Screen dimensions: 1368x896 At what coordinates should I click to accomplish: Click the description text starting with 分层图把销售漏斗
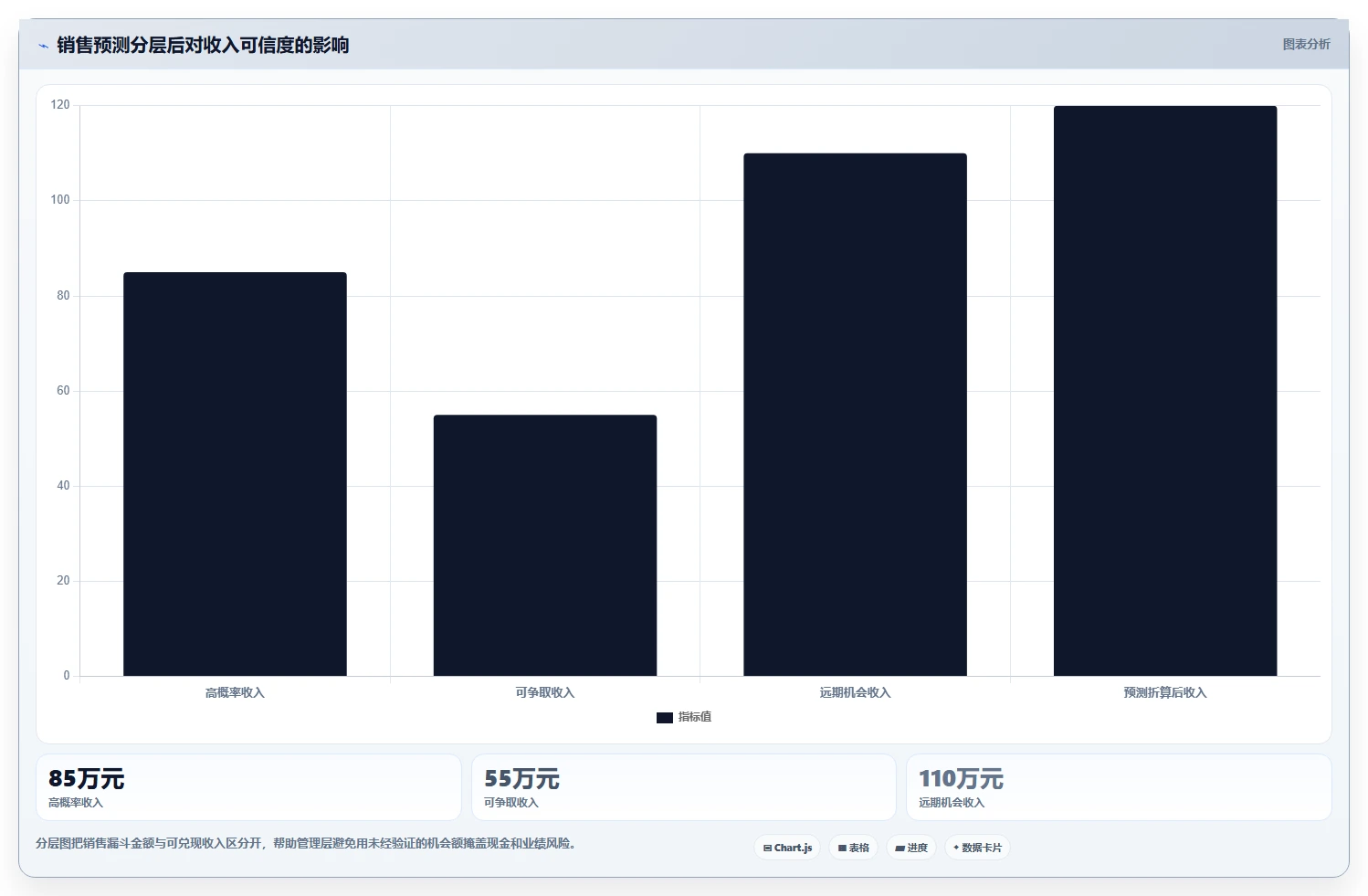[306, 843]
